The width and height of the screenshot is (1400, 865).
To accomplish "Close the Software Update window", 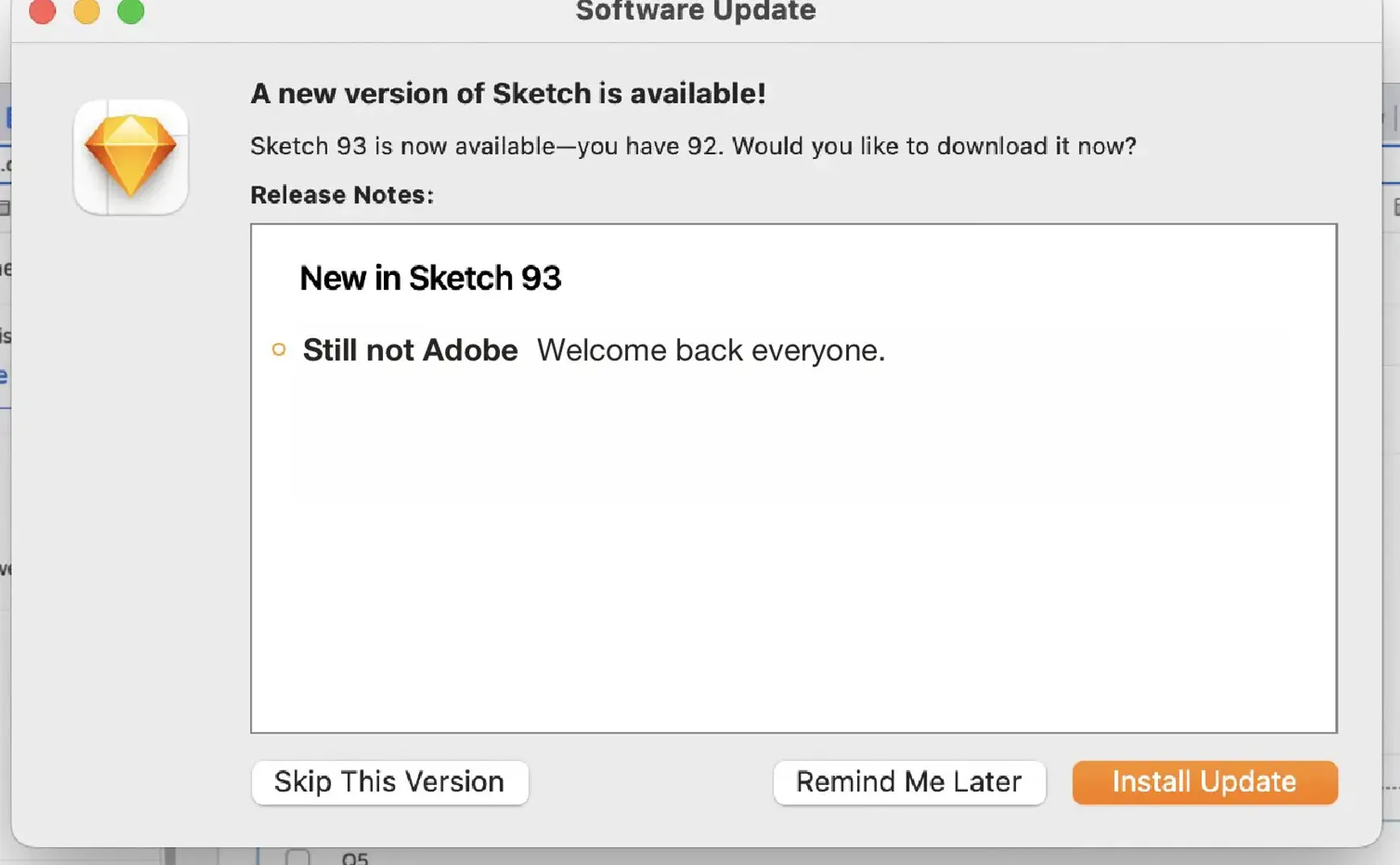I will pos(43,10).
